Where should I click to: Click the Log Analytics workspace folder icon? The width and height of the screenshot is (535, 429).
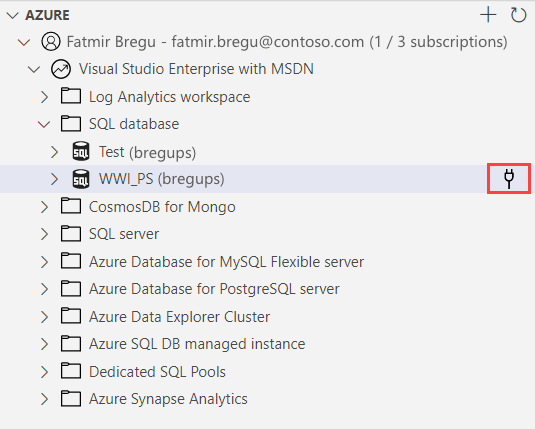point(71,96)
